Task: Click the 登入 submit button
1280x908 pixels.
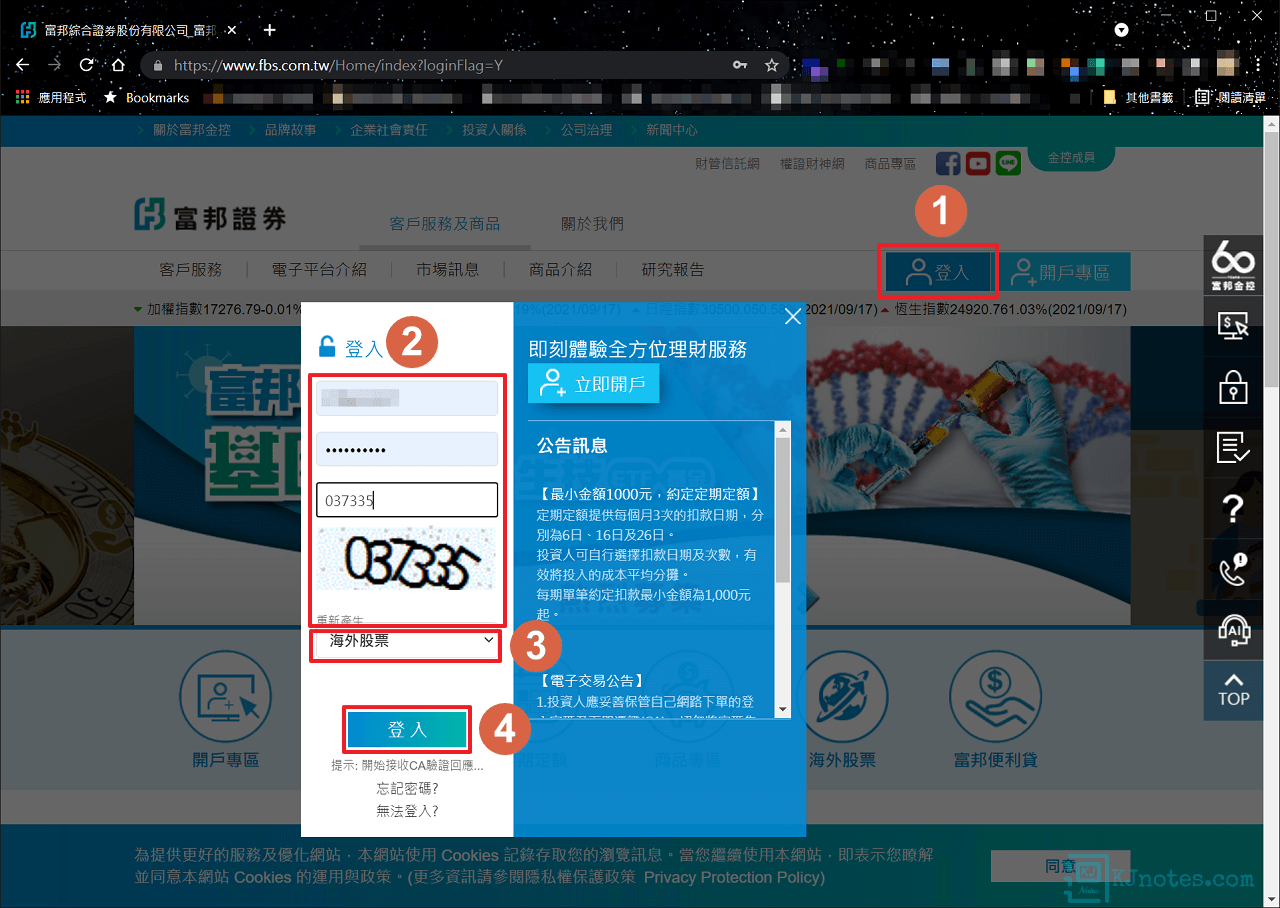Action: [x=407, y=730]
